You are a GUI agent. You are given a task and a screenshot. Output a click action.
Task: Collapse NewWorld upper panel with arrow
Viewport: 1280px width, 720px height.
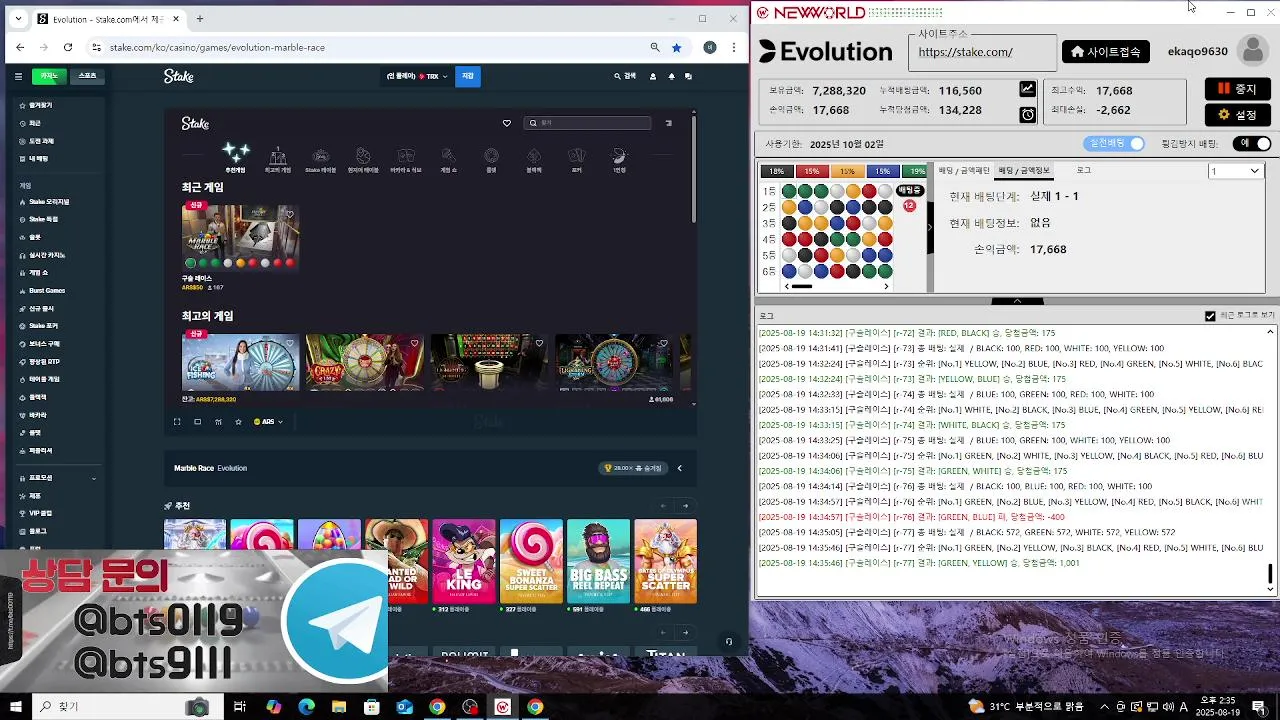click(1017, 301)
